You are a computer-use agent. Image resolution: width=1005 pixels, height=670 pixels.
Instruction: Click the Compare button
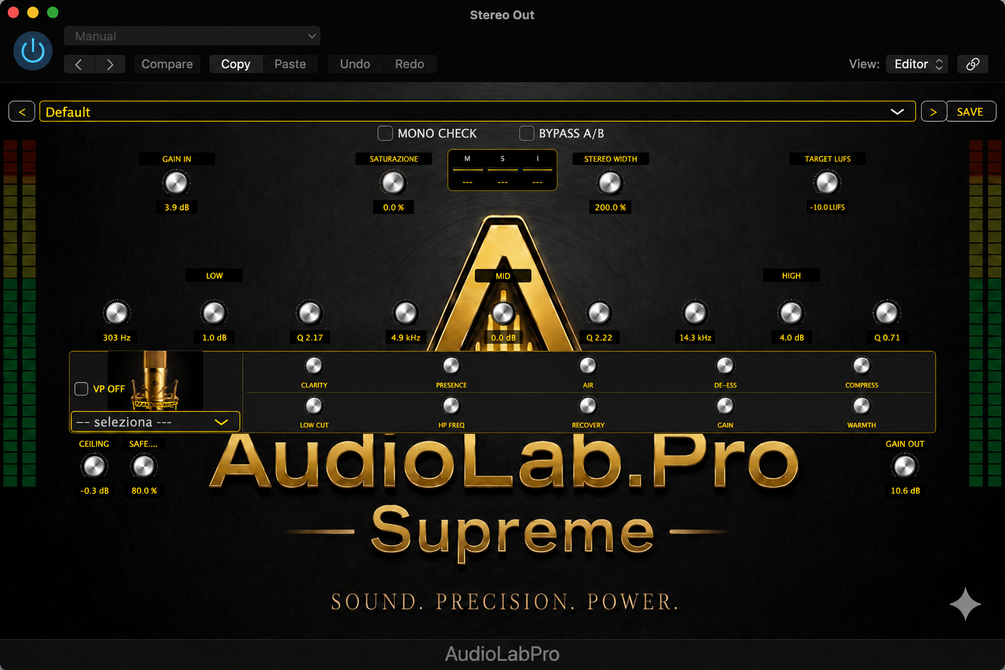tap(167, 64)
